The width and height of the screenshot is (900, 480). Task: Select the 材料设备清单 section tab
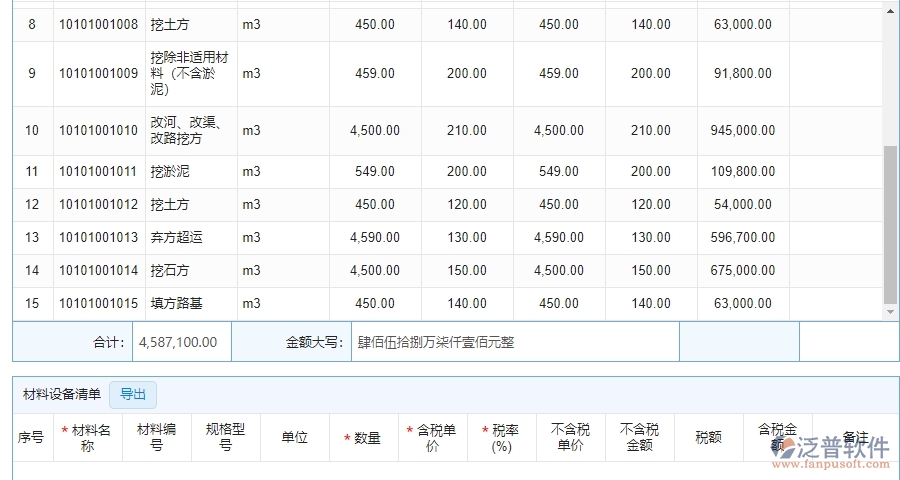coord(62,394)
